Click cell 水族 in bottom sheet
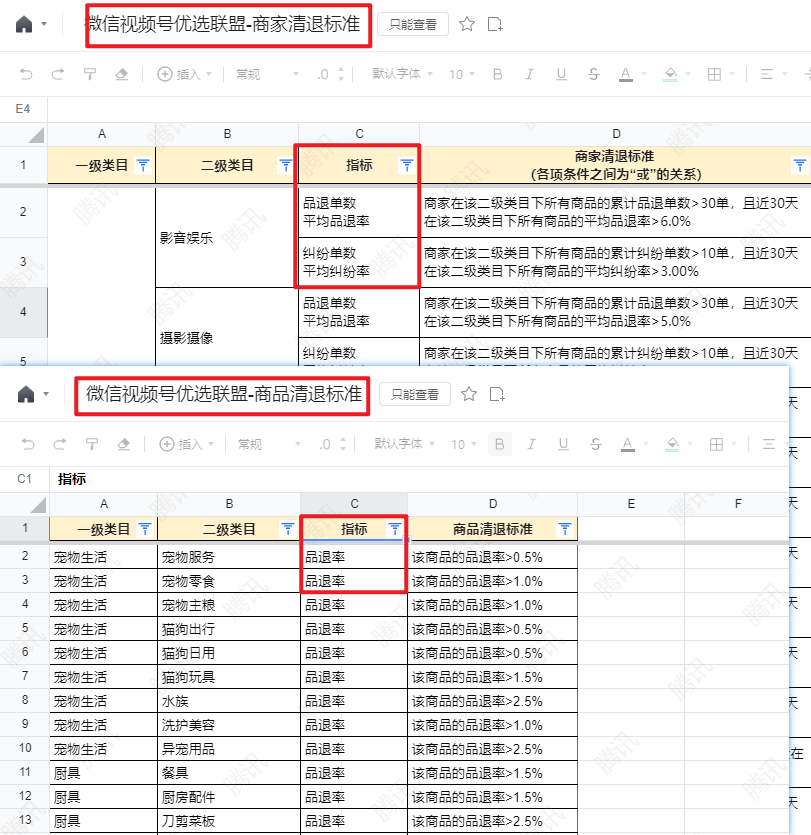The width and height of the screenshot is (811, 835). [x=229, y=701]
